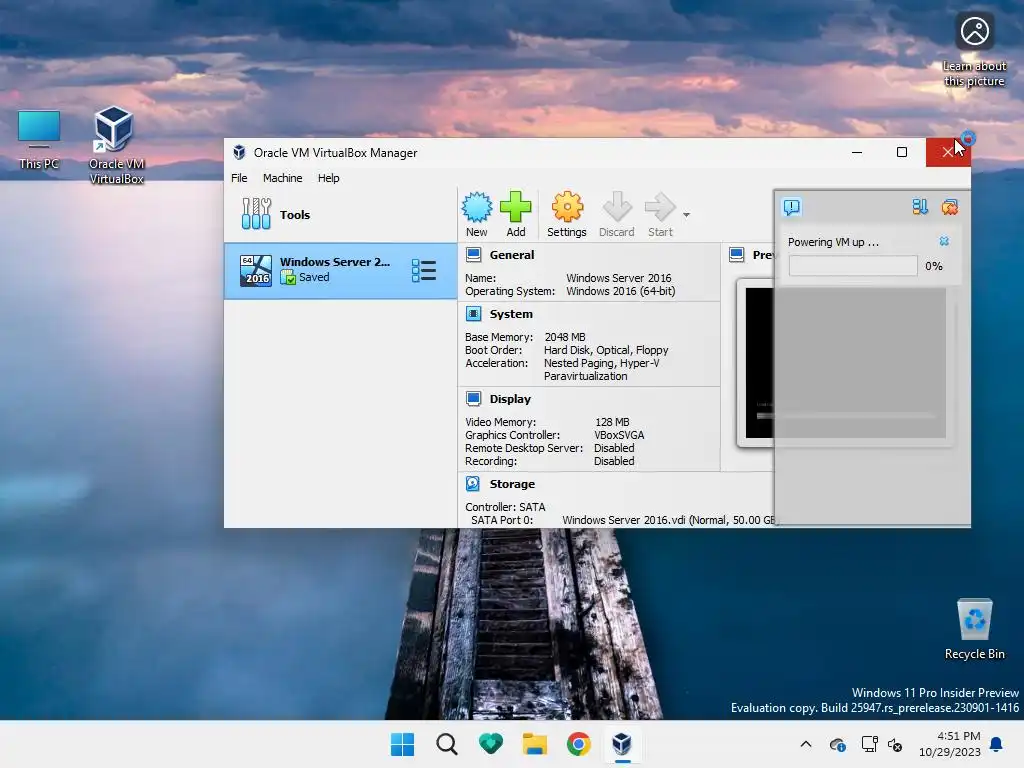This screenshot has height=768, width=1024.
Task: Open File Explorer from taskbar
Action: click(x=534, y=744)
